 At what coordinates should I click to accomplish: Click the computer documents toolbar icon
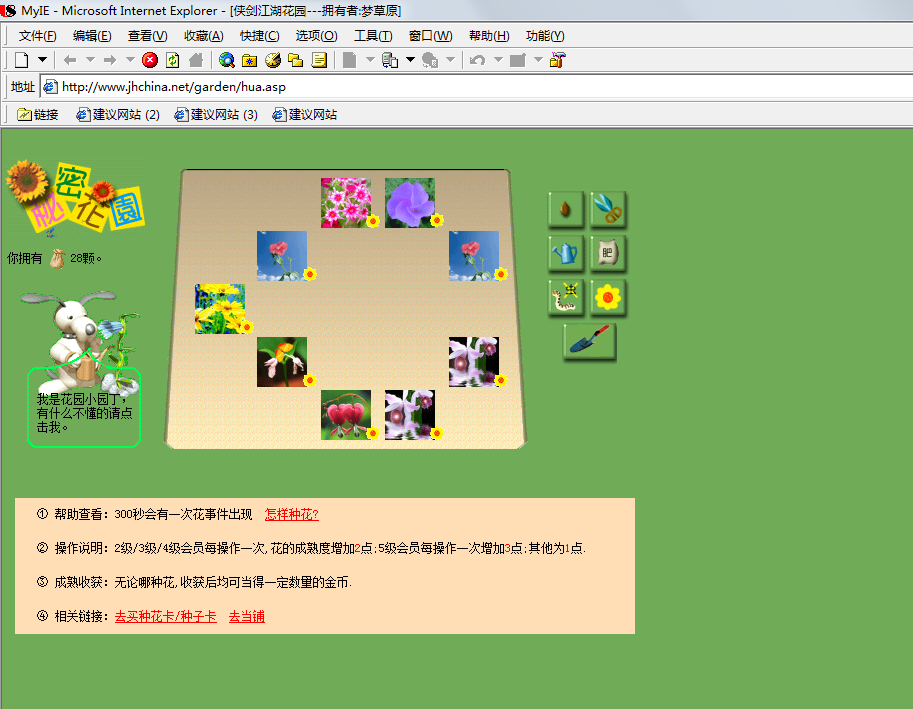(x=390, y=60)
